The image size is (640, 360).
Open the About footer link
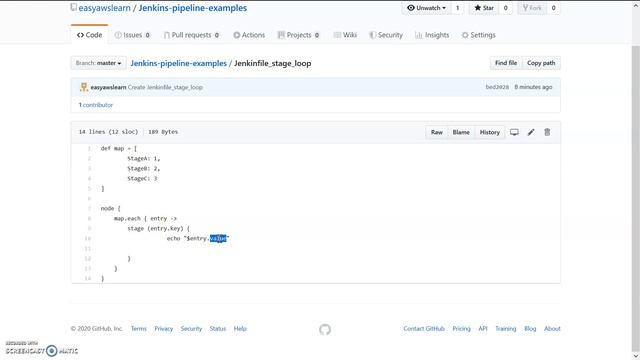click(x=552, y=329)
